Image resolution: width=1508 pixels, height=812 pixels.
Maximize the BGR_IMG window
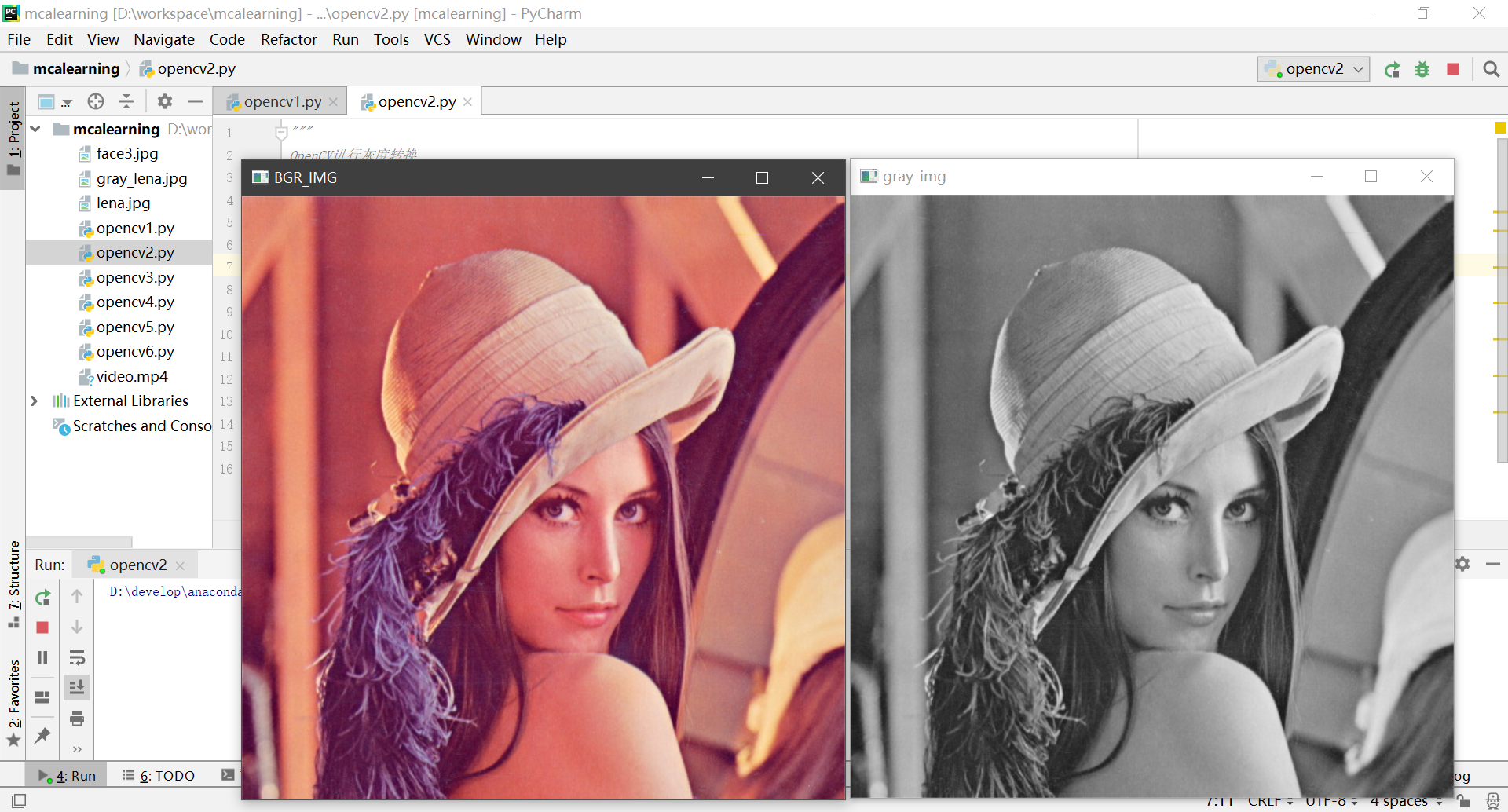762,178
